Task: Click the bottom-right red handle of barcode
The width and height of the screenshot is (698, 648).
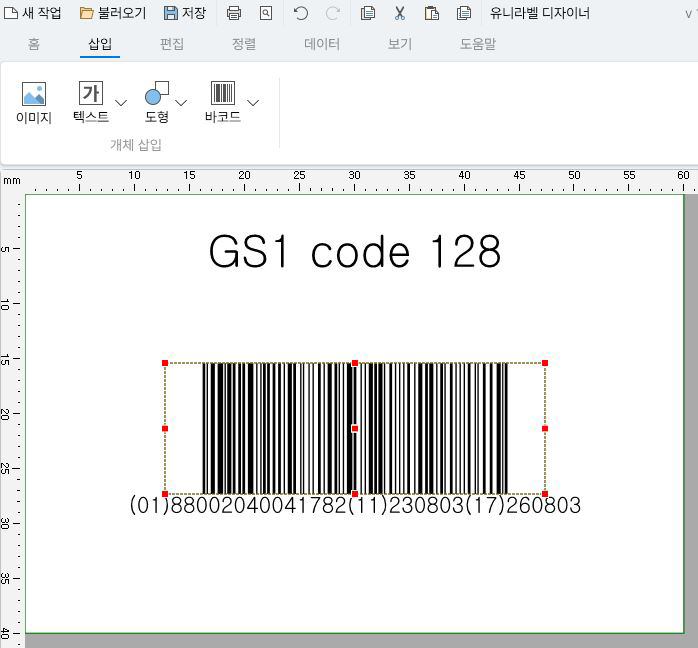Action: tap(545, 494)
